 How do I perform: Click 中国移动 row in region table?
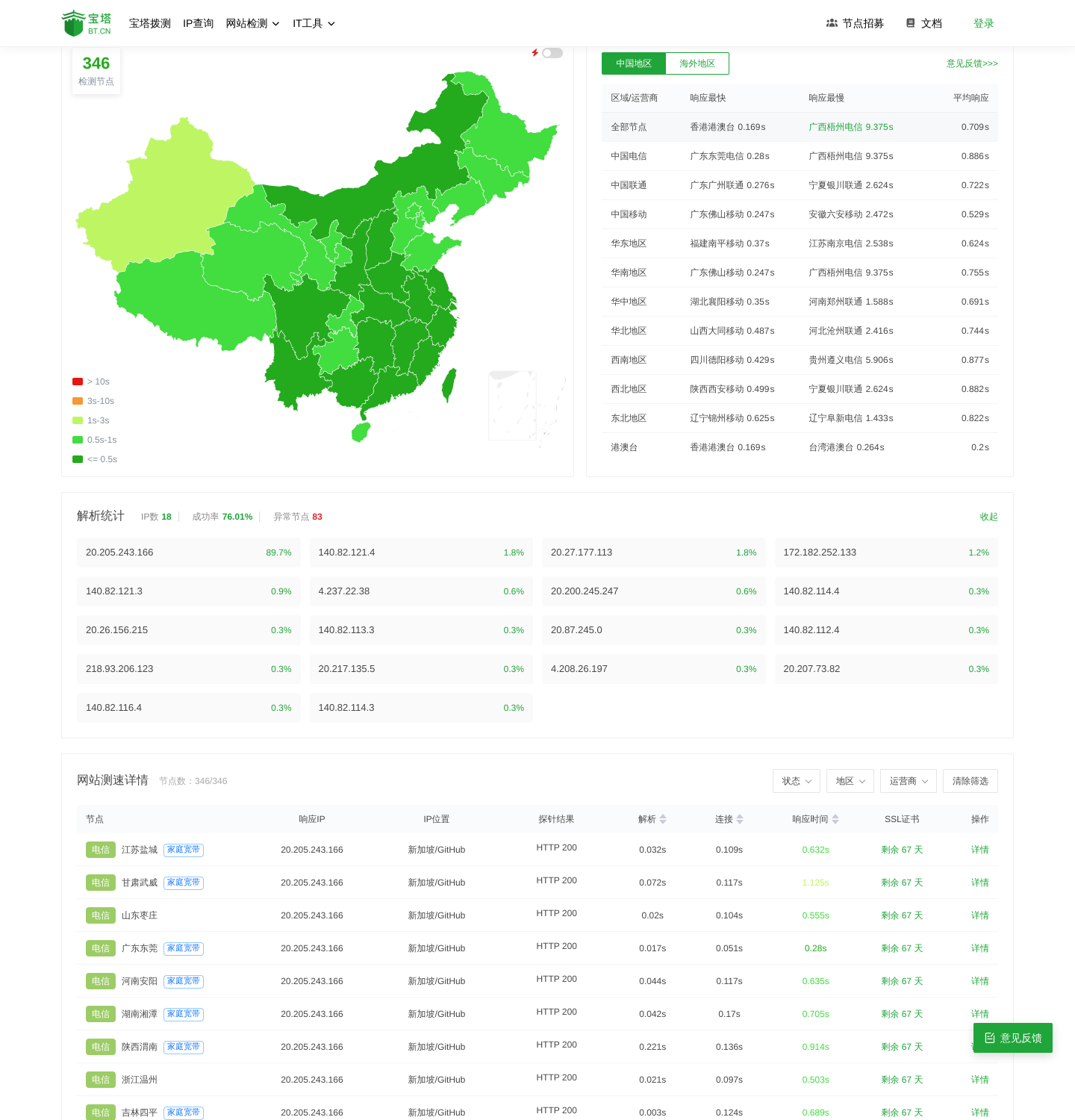click(x=800, y=214)
